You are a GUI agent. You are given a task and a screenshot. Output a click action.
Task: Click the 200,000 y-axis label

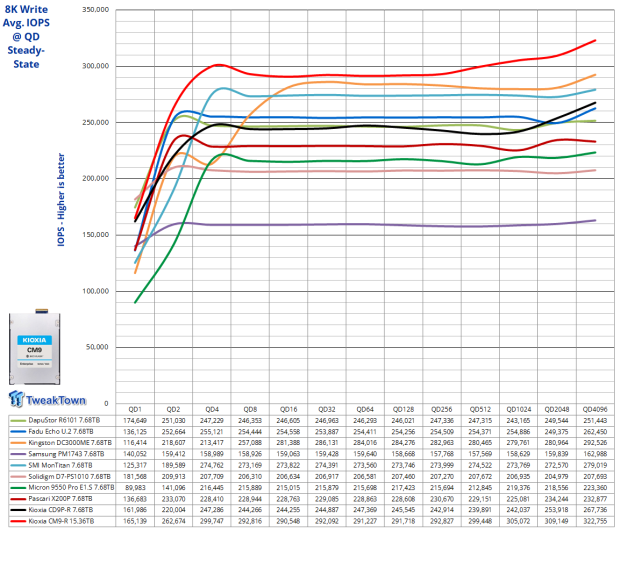pyautogui.click(x=96, y=178)
